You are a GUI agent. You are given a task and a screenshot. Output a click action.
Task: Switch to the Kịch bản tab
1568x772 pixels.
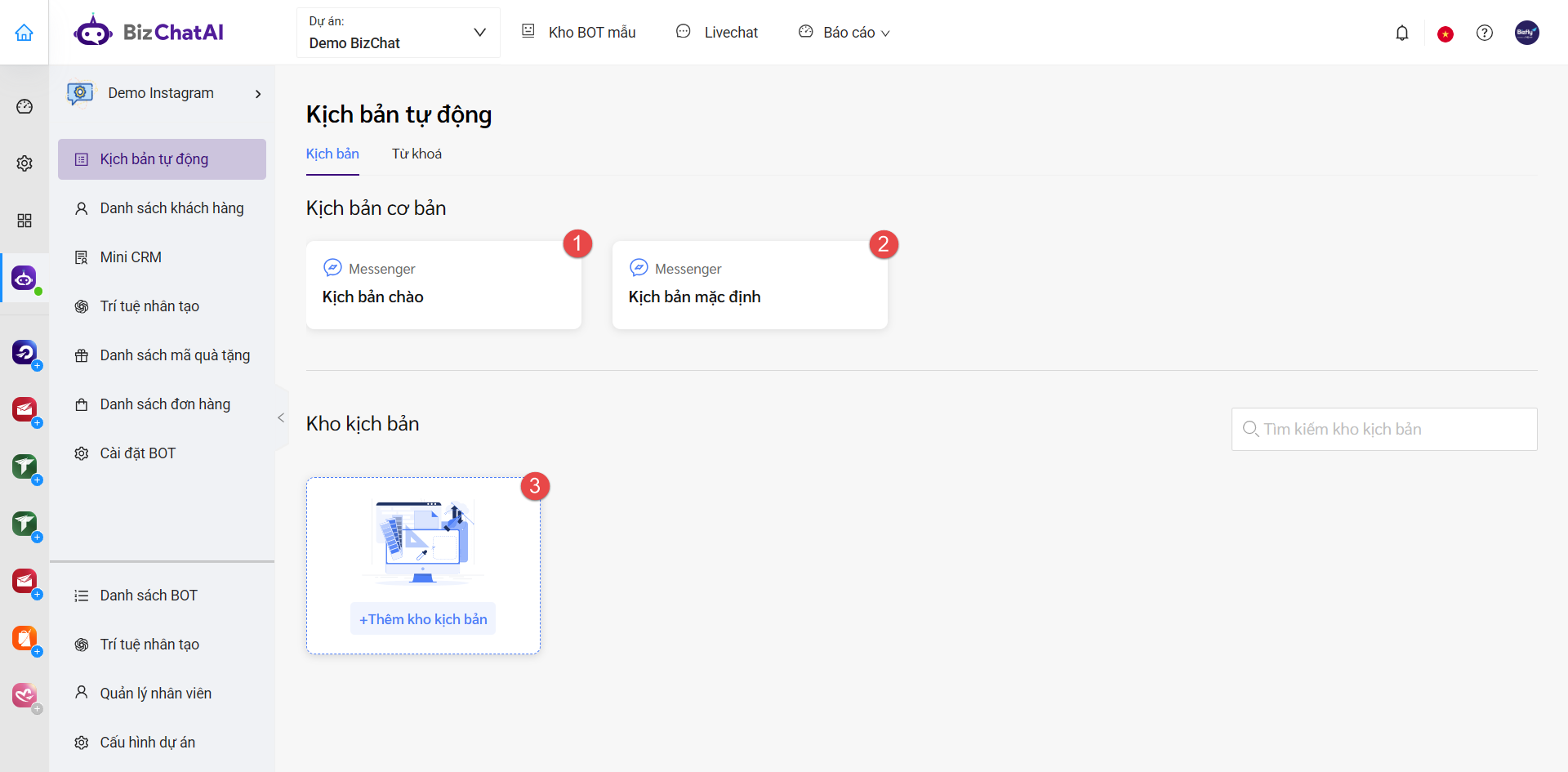coord(332,154)
